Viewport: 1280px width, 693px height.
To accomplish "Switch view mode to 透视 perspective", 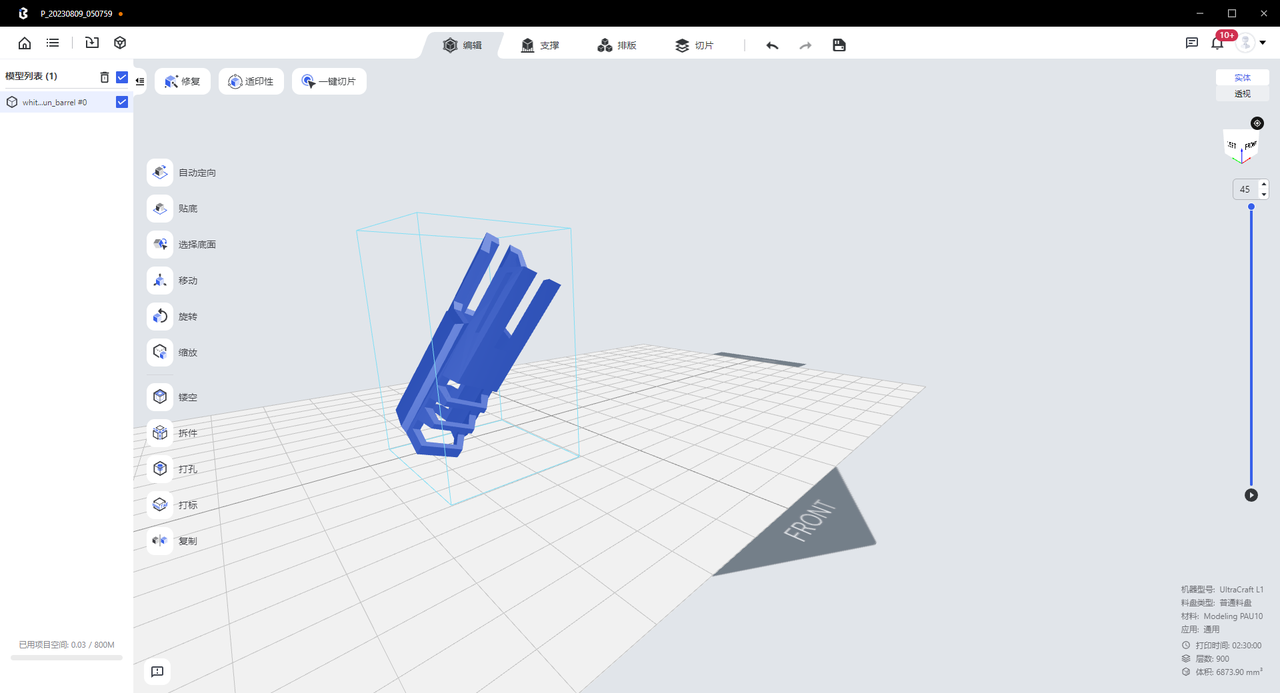I will pyautogui.click(x=1242, y=93).
